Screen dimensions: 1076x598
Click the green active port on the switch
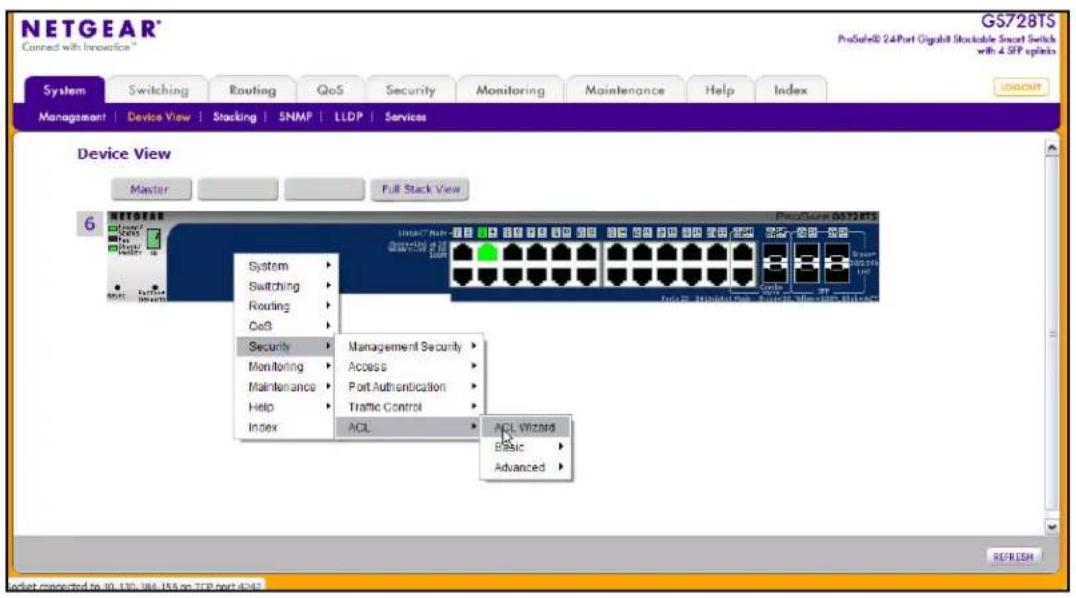(x=487, y=253)
